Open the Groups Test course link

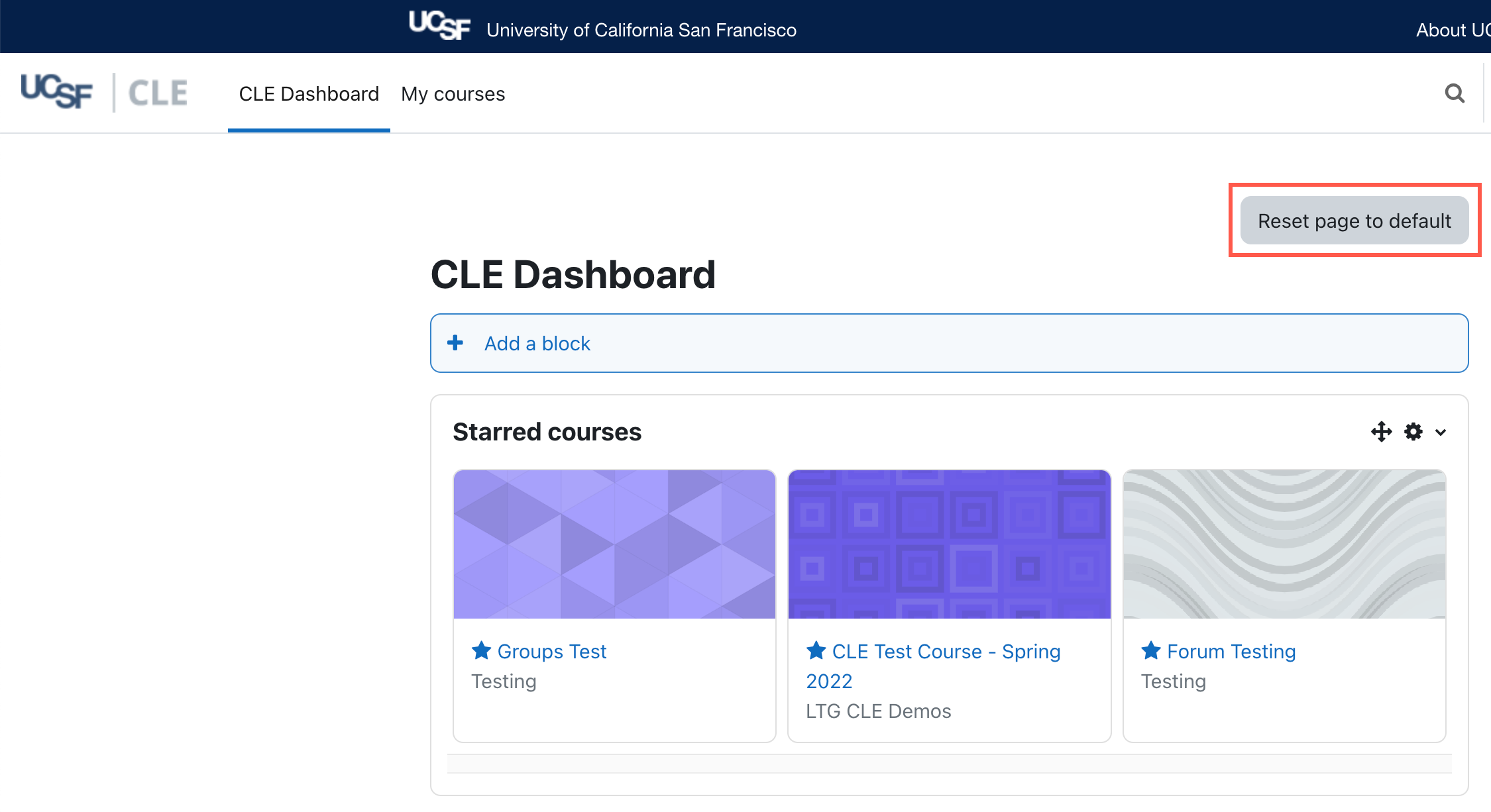tap(552, 652)
